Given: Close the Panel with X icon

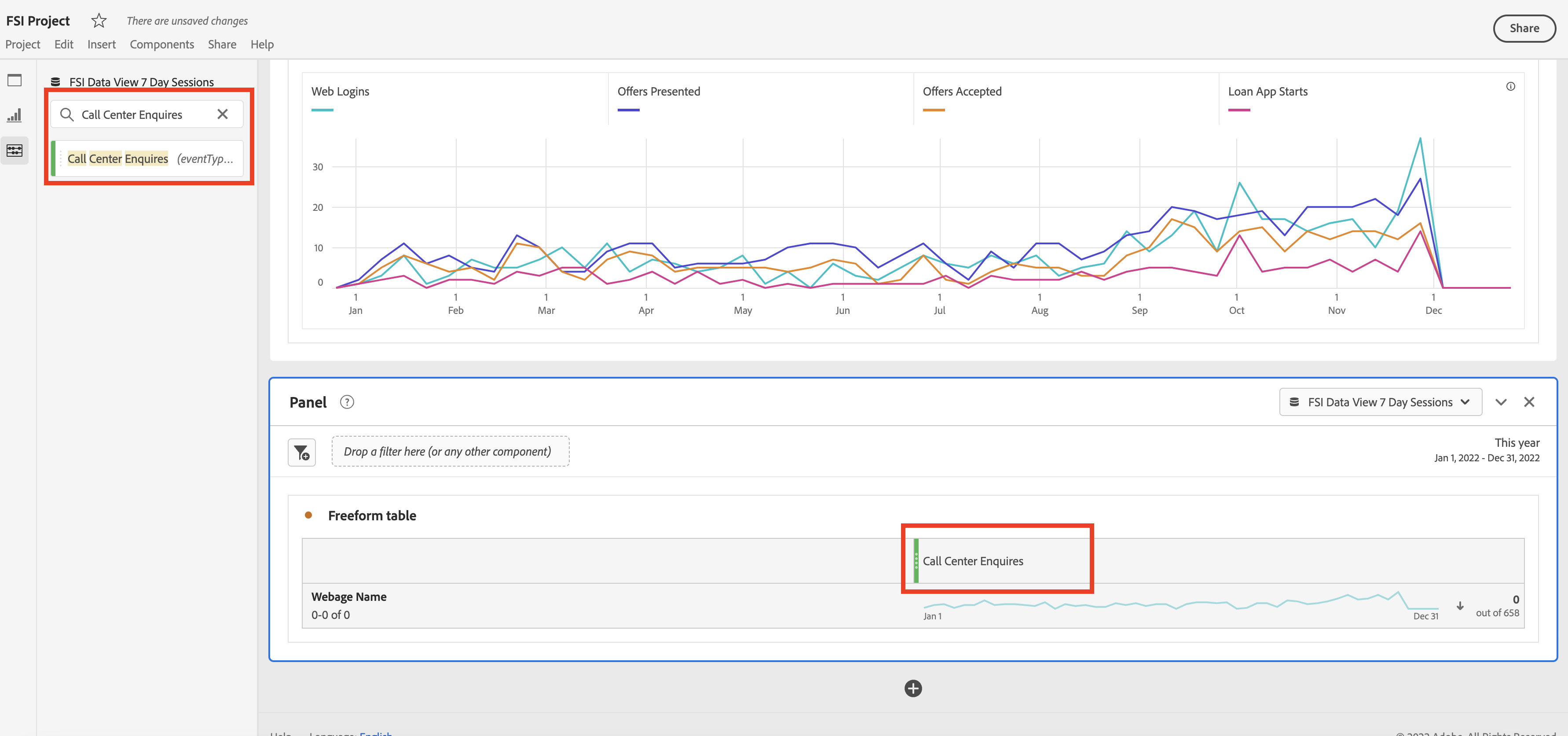Looking at the screenshot, I should (x=1529, y=402).
